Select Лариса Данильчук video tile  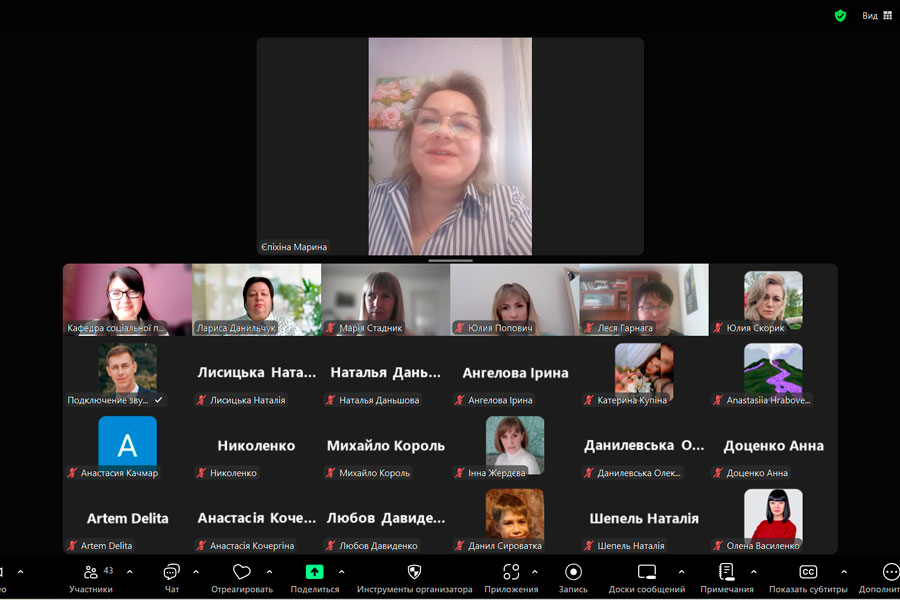pos(257,300)
